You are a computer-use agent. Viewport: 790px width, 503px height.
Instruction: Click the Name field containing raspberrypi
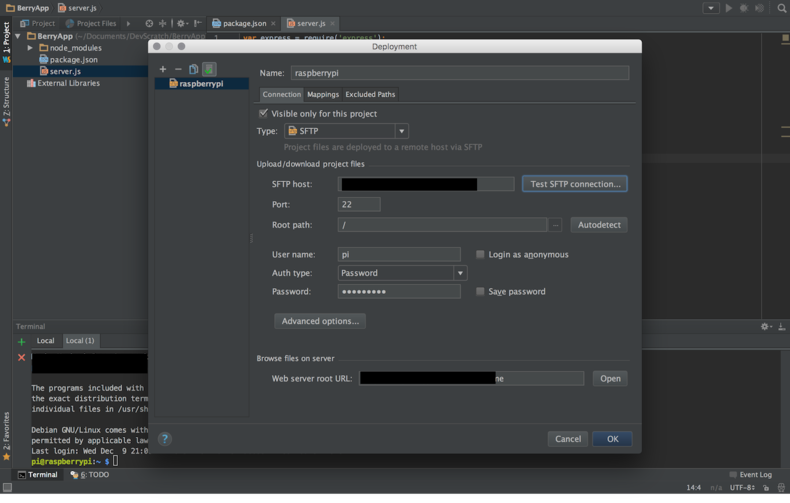point(459,73)
